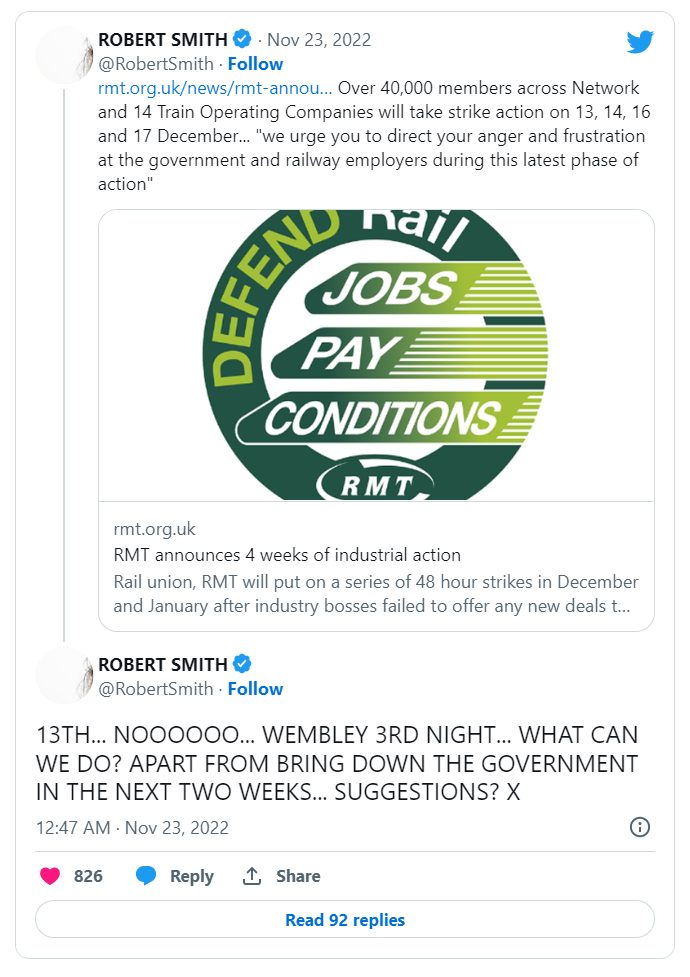The width and height of the screenshot is (690, 977).
Task: Open the Defend Rail RMT card image
Action: (x=376, y=355)
